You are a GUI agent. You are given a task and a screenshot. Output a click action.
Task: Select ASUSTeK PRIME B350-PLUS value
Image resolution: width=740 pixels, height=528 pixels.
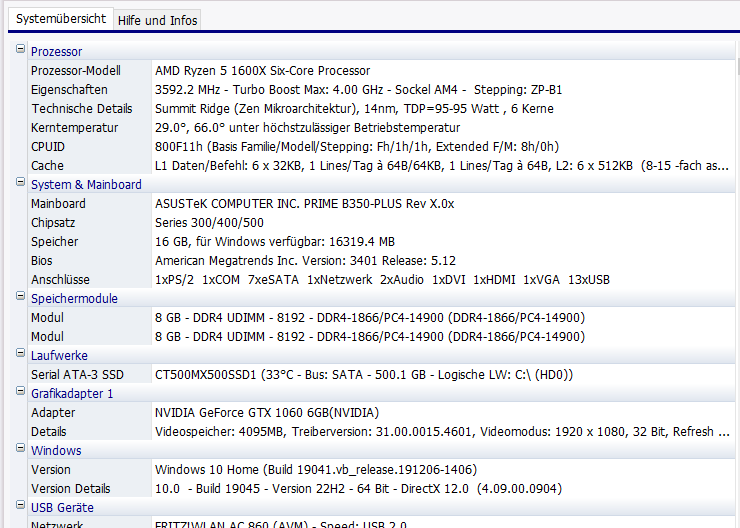point(304,204)
